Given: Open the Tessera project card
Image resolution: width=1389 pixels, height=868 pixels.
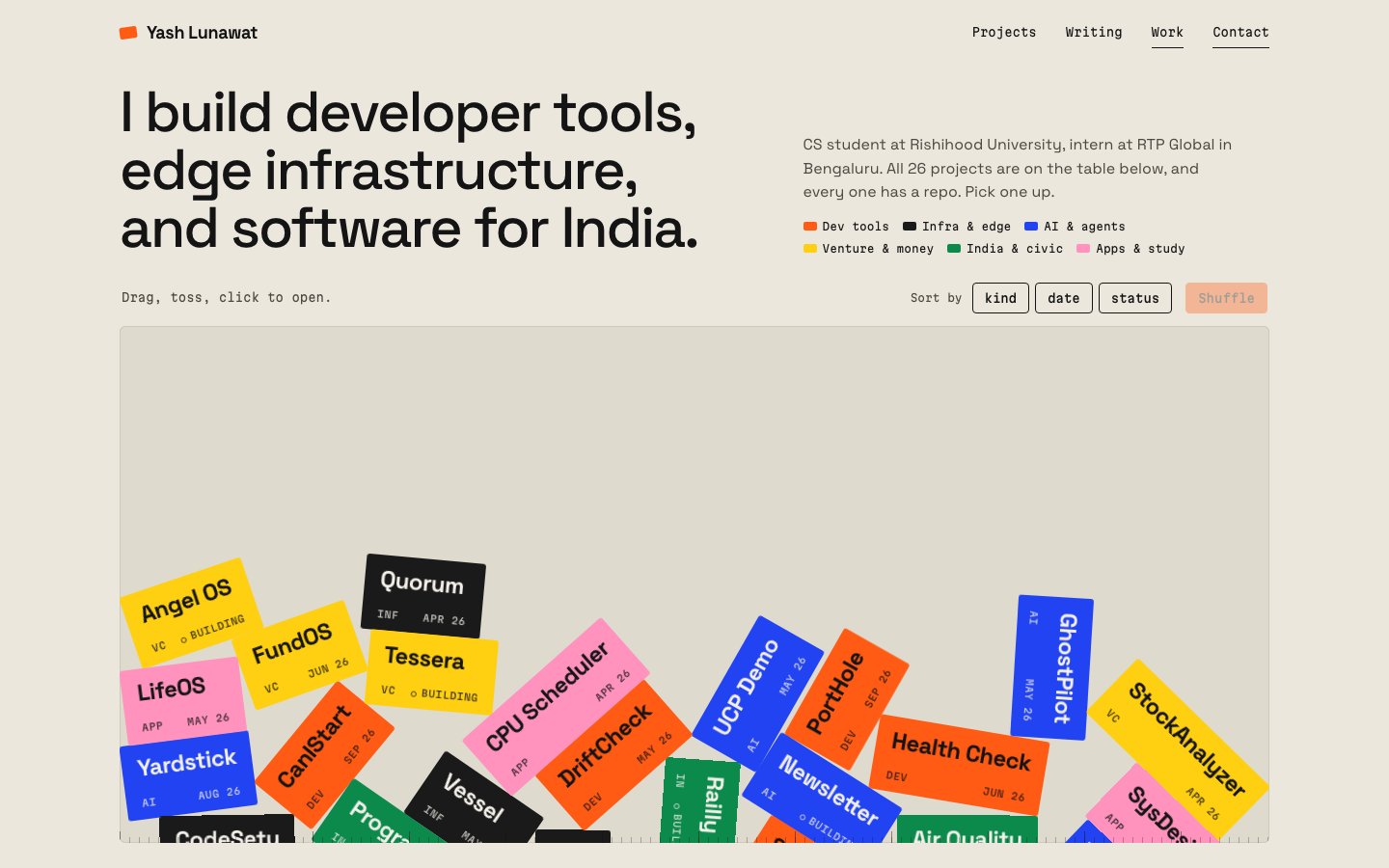Looking at the screenshot, I should click(x=431, y=672).
